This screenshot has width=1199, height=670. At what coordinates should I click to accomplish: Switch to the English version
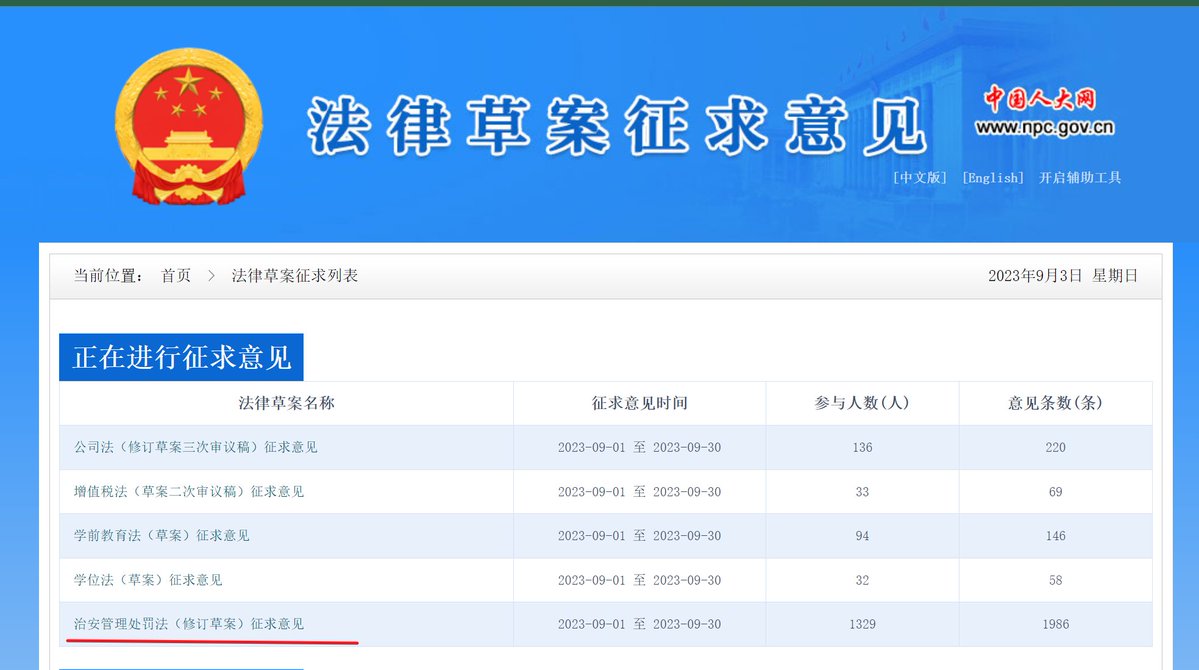point(992,177)
